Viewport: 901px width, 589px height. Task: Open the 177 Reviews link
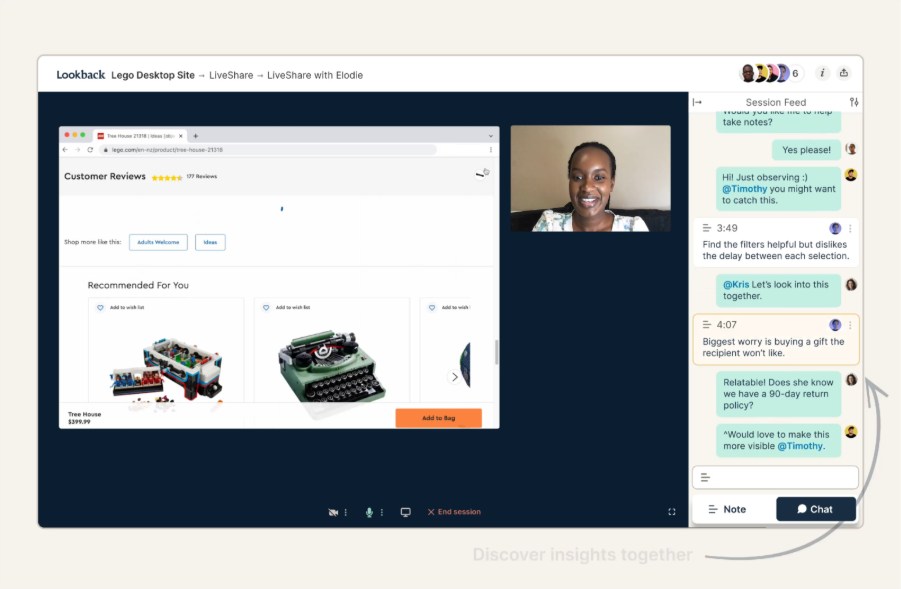click(x=202, y=176)
